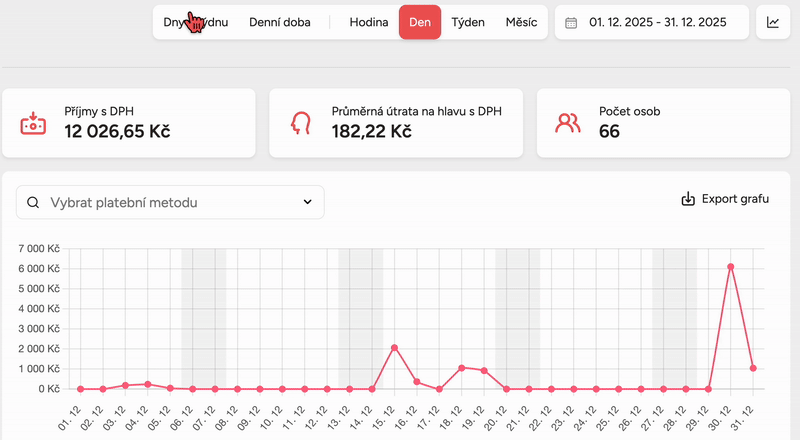This screenshot has height=440, width=800.
Task: Click the Export grafu button
Action: click(x=725, y=198)
